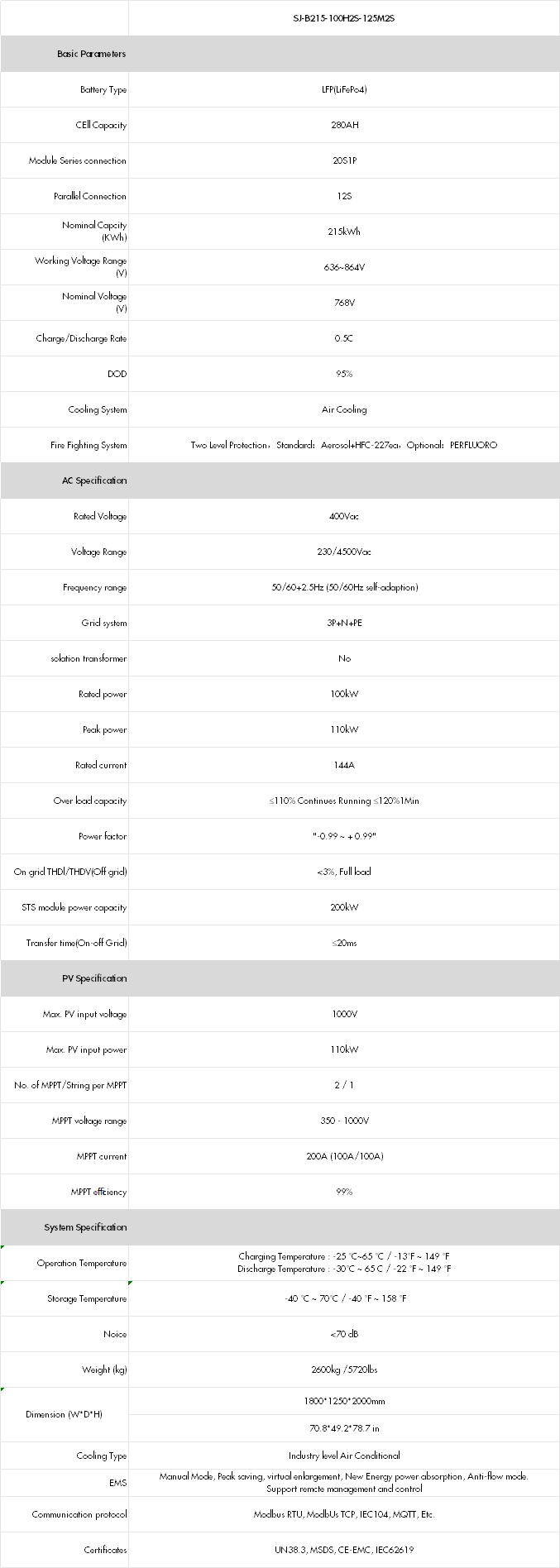The width and height of the screenshot is (560, 1568).
Task: Click the Fire Fighting System description cell
Action: [344, 445]
